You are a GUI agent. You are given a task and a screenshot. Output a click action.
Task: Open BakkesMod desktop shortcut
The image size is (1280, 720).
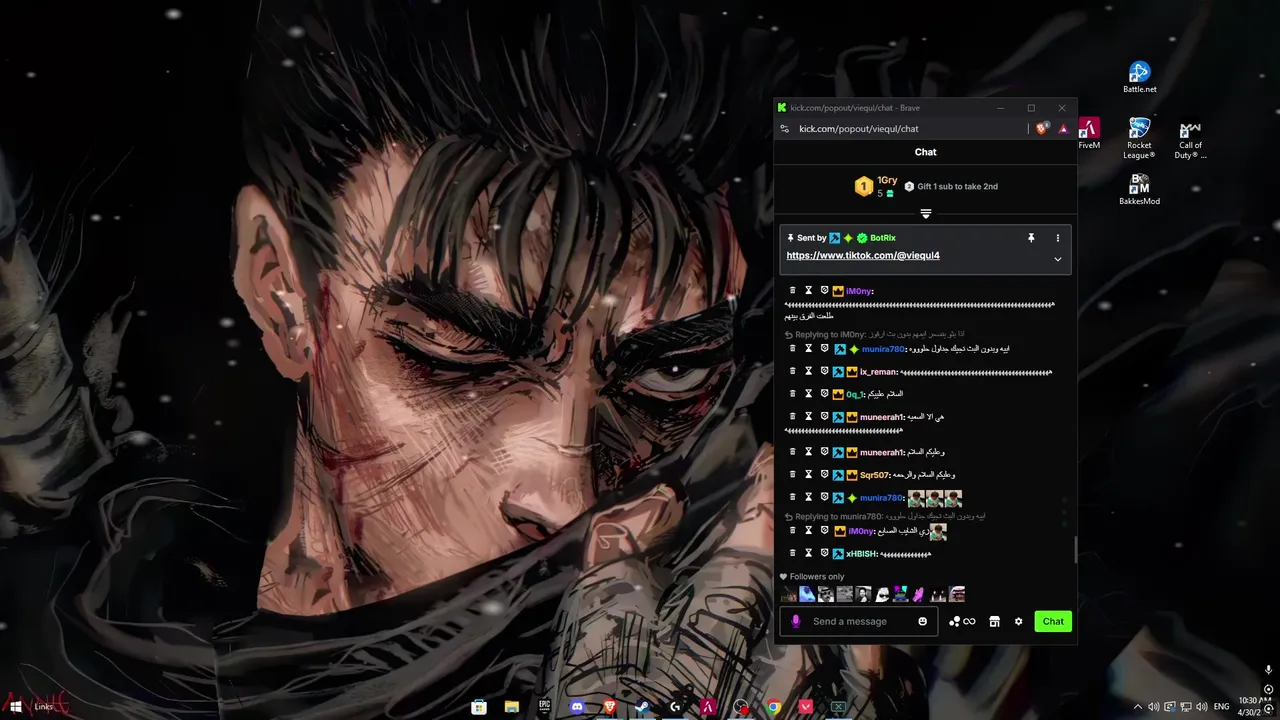1139,189
